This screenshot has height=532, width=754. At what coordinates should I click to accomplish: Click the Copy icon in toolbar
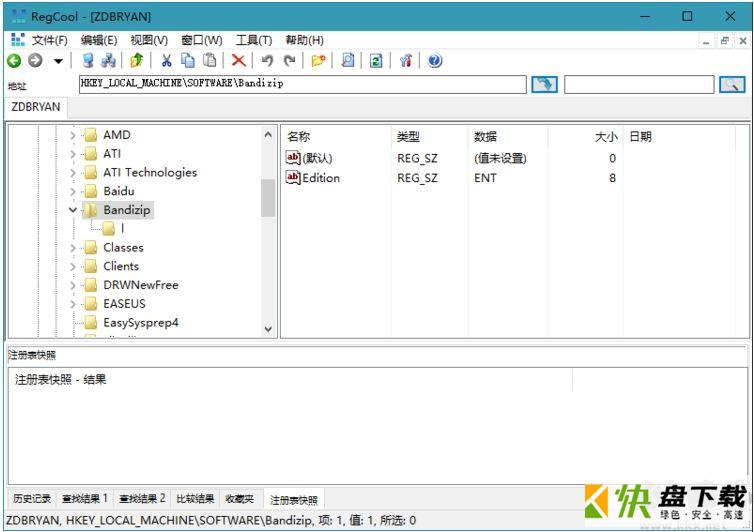coord(188,61)
